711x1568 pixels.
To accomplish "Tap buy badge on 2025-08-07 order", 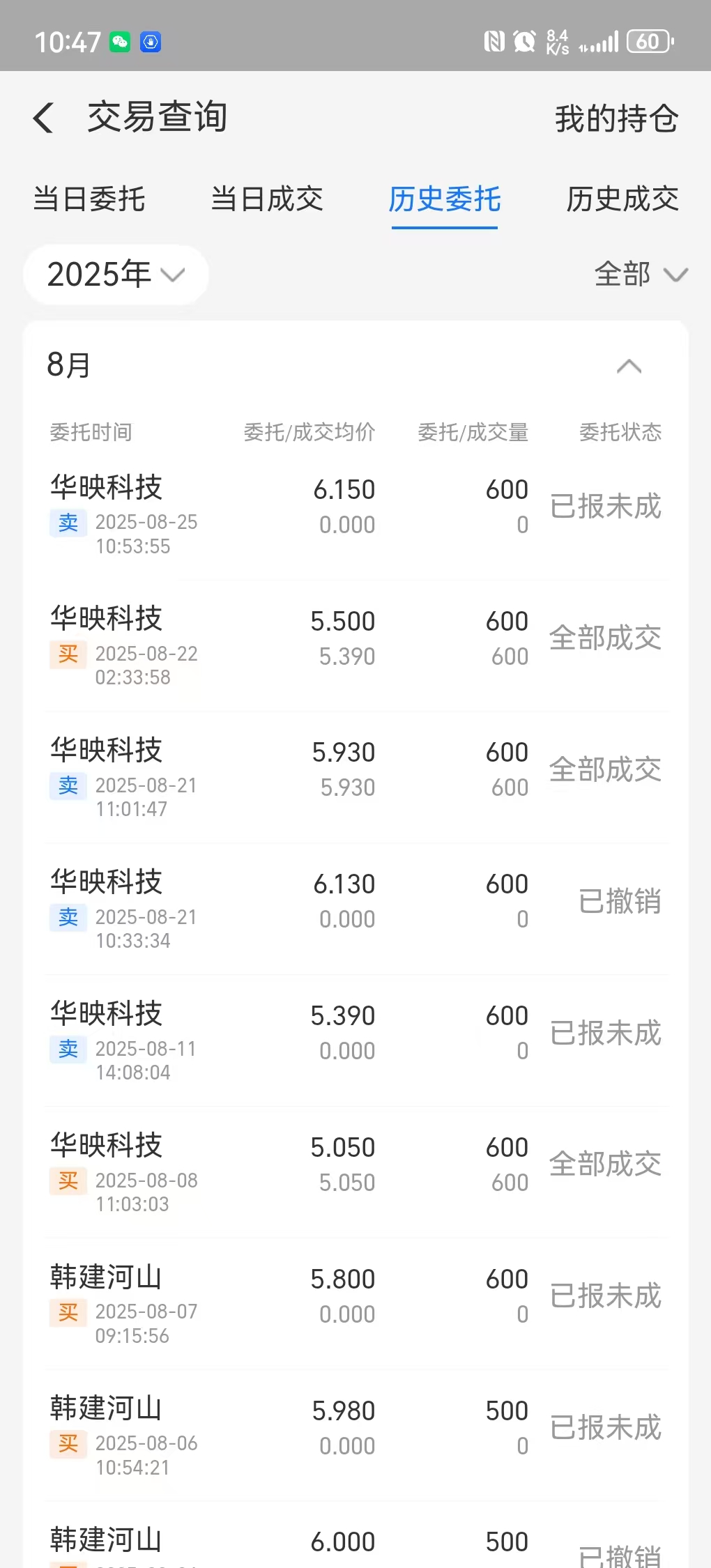I will (x=68, y=1312).
